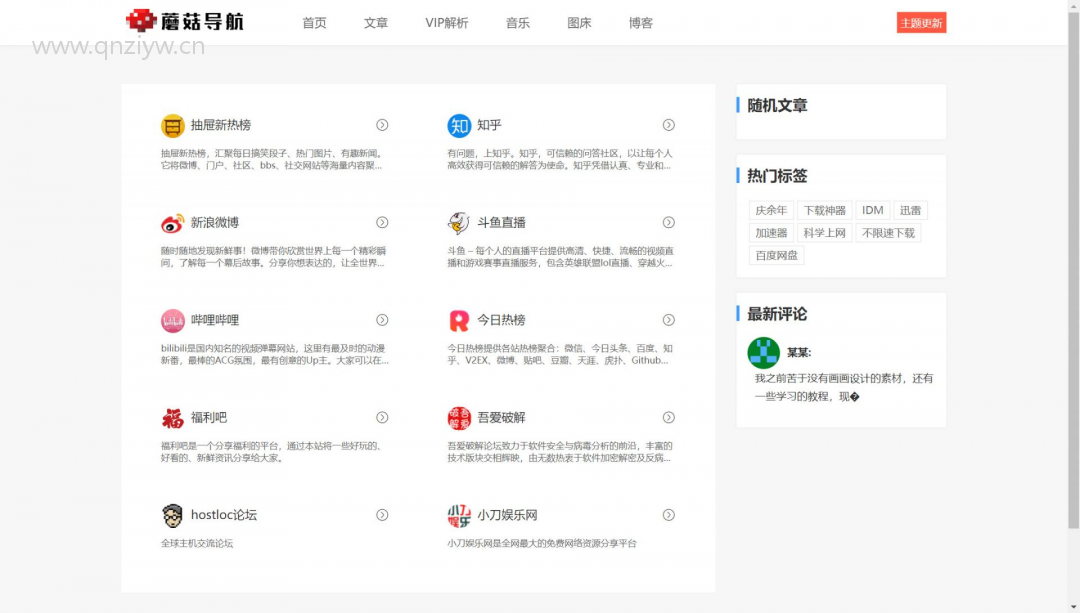This screenshot has height=613, width=1080.
Task: Click arrow circle beside 新浪微博
Action: [382, 222]
